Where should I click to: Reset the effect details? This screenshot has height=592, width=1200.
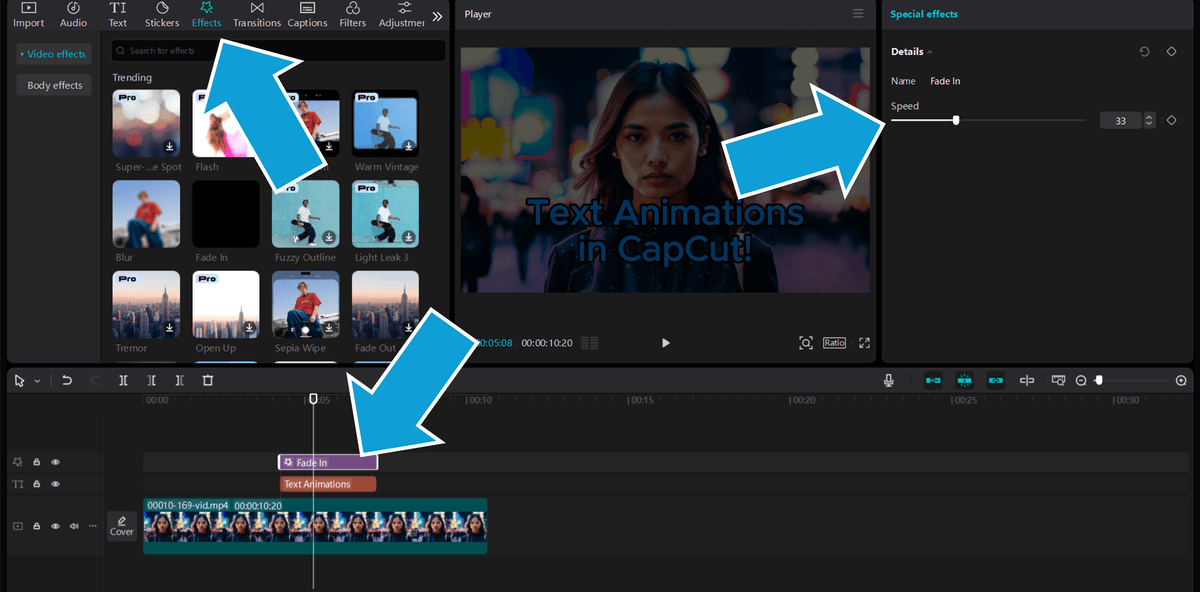point(1145,51)
